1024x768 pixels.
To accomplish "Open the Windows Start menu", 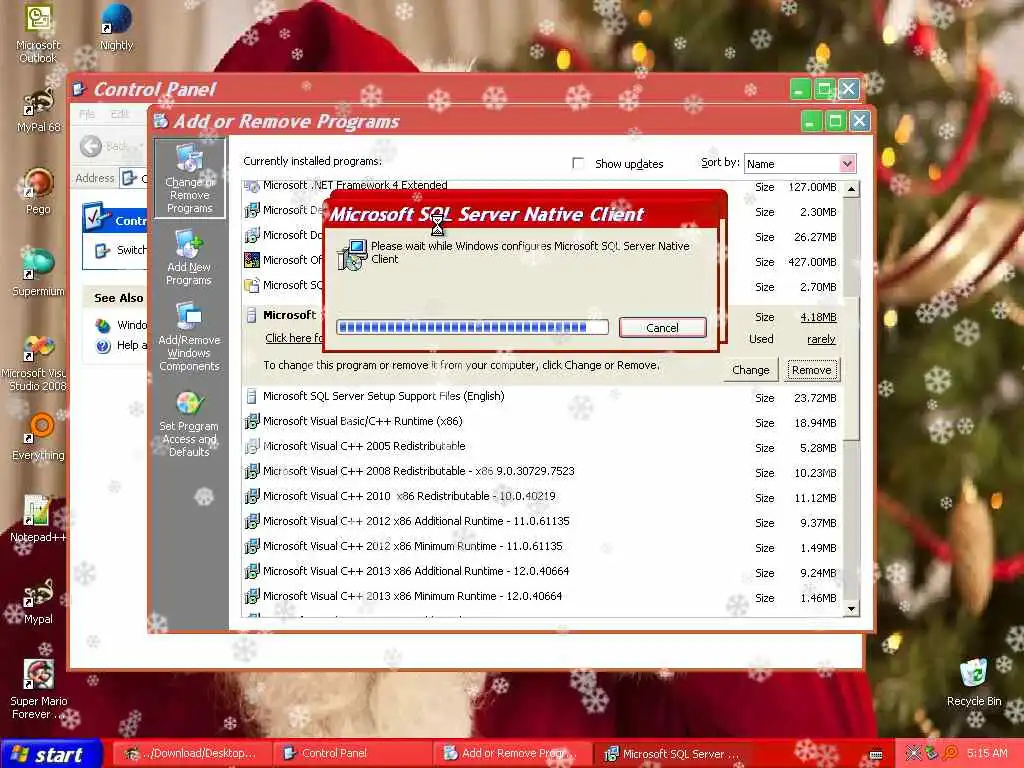I will tap(51, 754).
